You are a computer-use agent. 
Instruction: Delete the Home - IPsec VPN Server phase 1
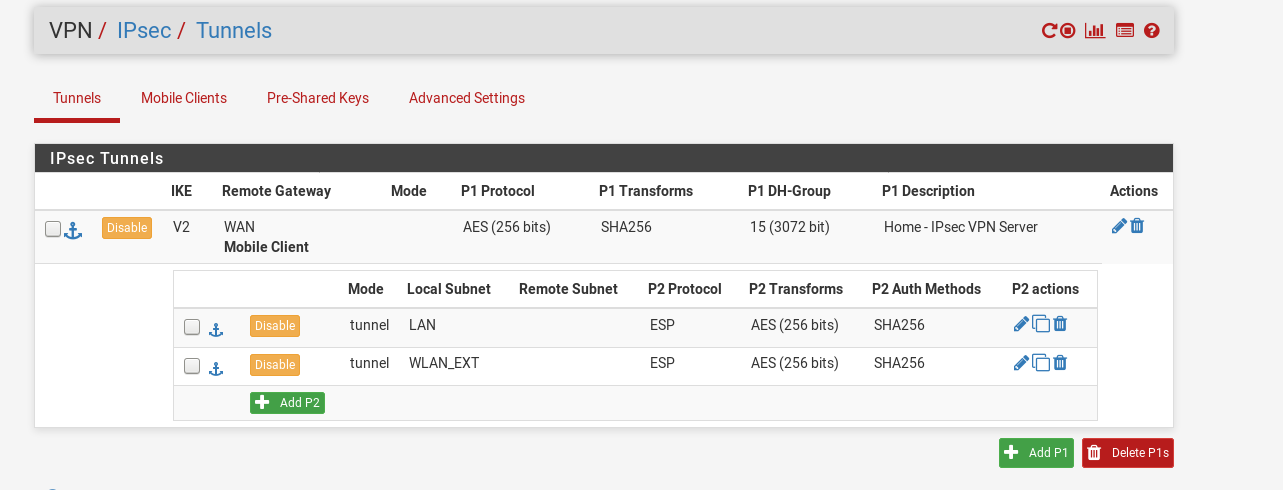pyautogui.click(x=1137, y=226)
